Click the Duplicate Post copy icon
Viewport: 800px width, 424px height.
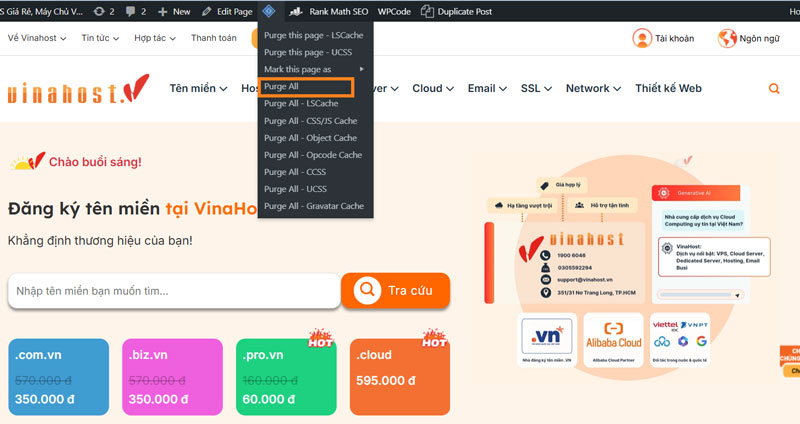pos(427,11)
